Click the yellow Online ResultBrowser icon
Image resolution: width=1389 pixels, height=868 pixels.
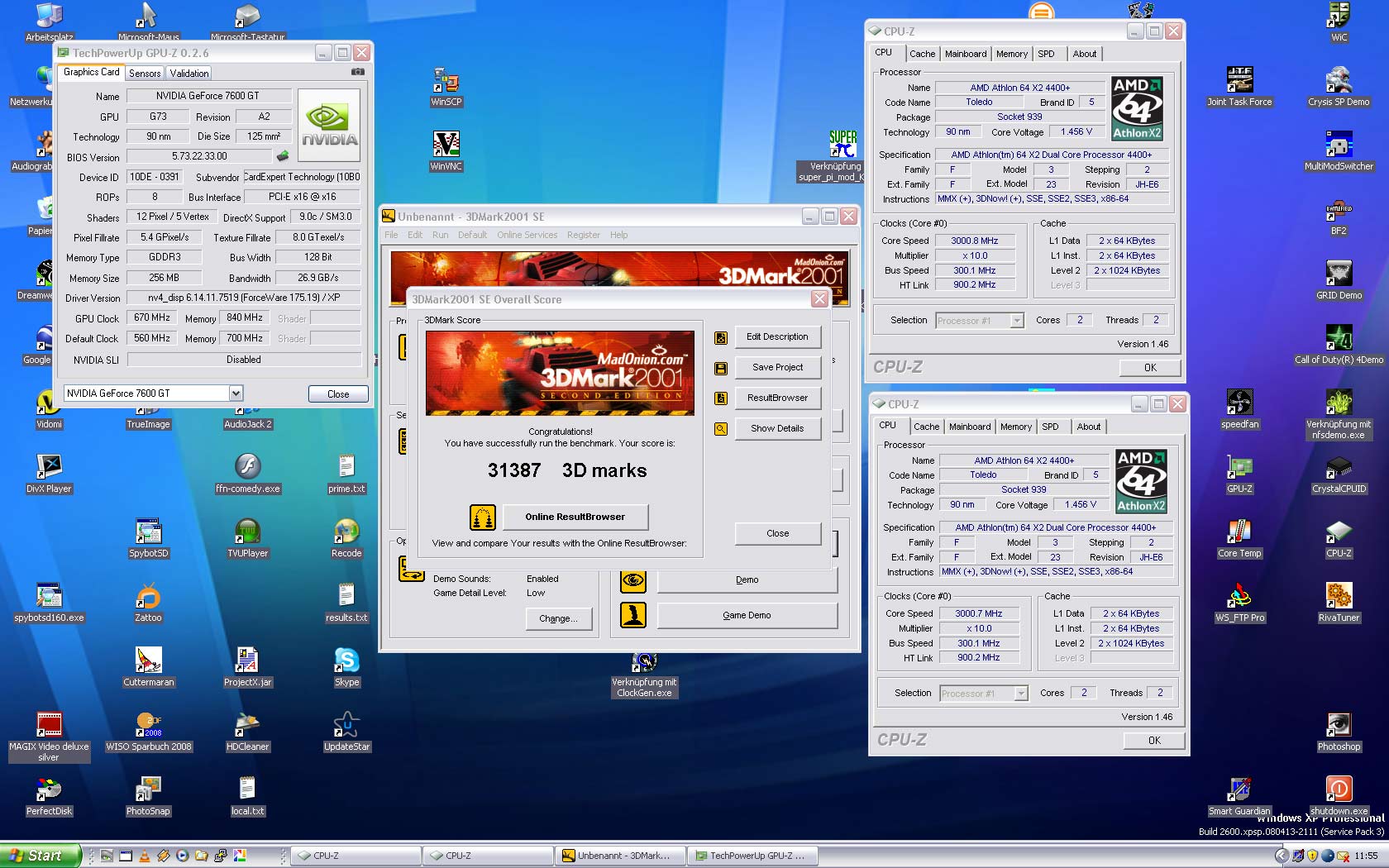tap(483, 517)
